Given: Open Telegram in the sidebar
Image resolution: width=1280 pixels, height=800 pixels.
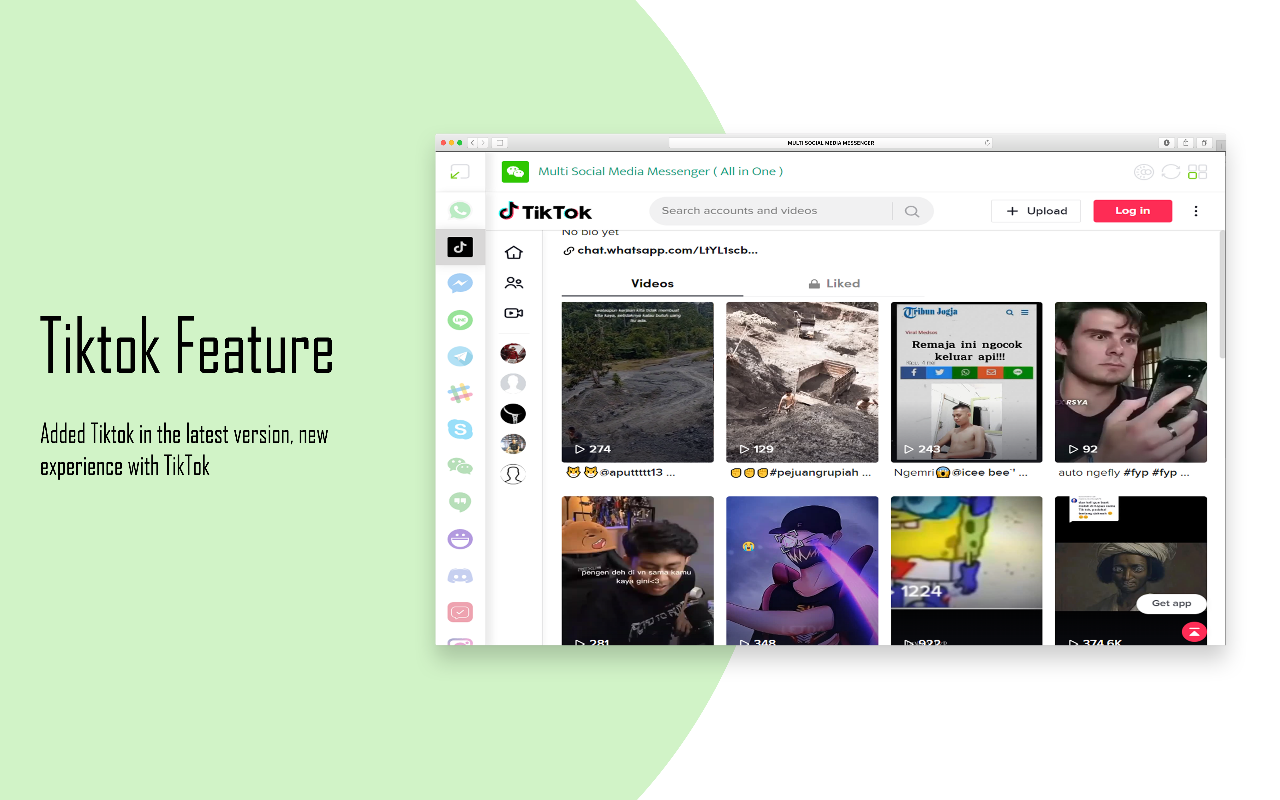Looking at the screenshot, I should pos(460,356).
